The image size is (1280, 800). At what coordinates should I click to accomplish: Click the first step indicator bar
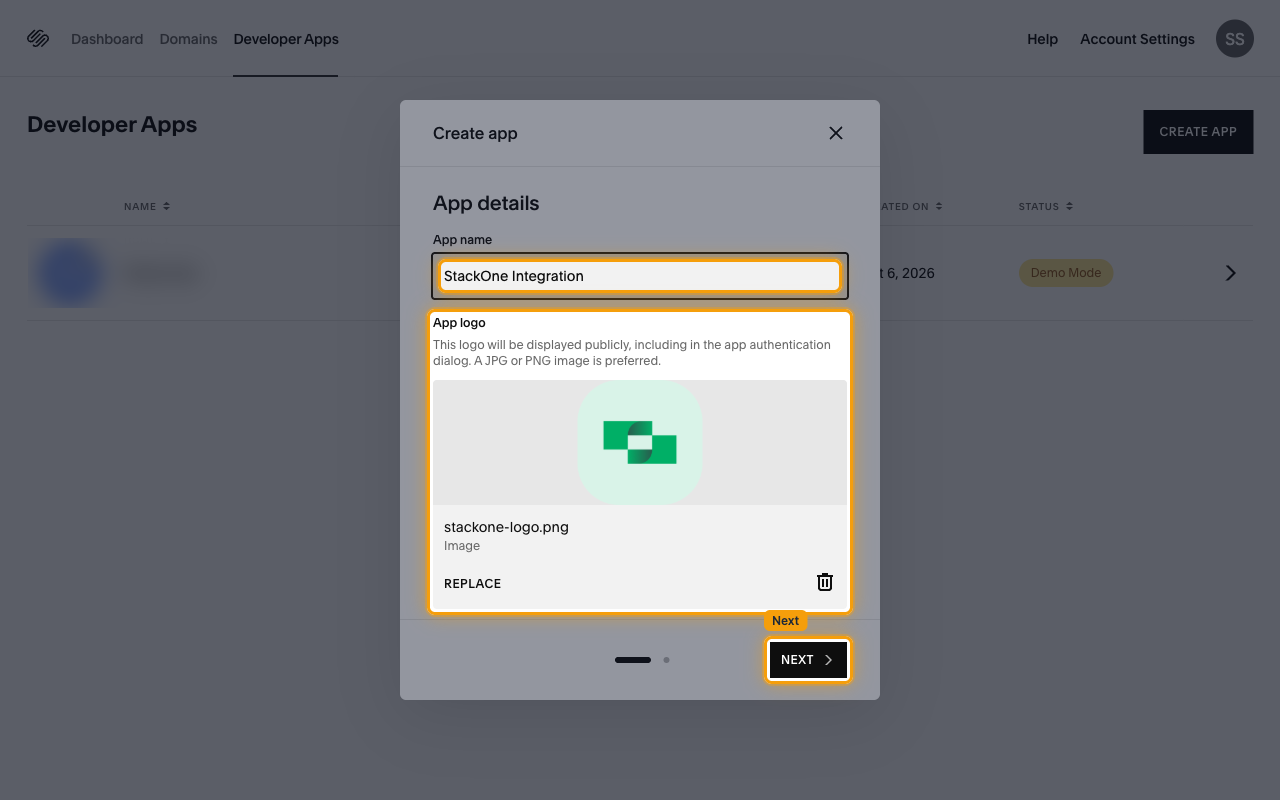pos(633,660)
